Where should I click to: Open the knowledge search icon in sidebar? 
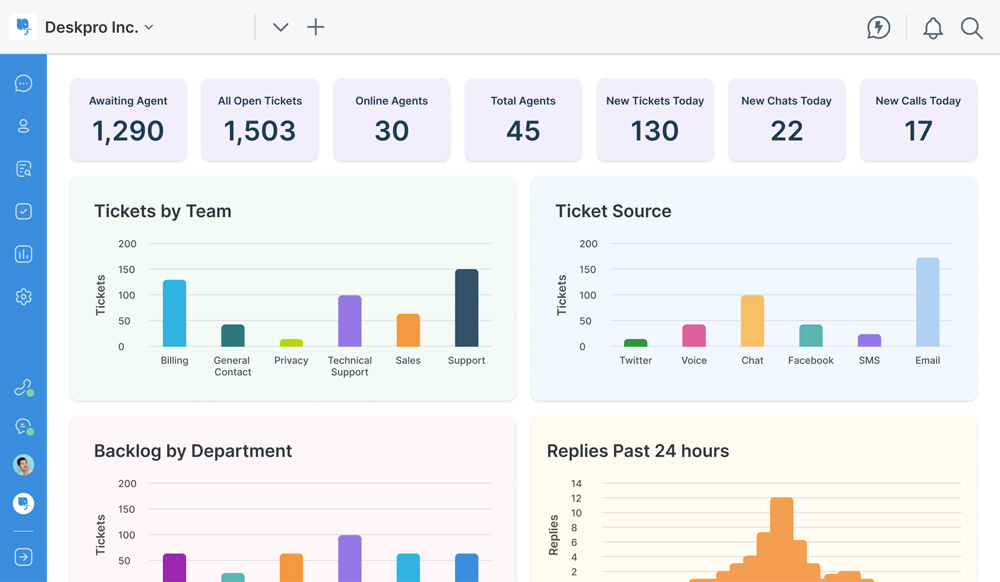click(23, 169)
